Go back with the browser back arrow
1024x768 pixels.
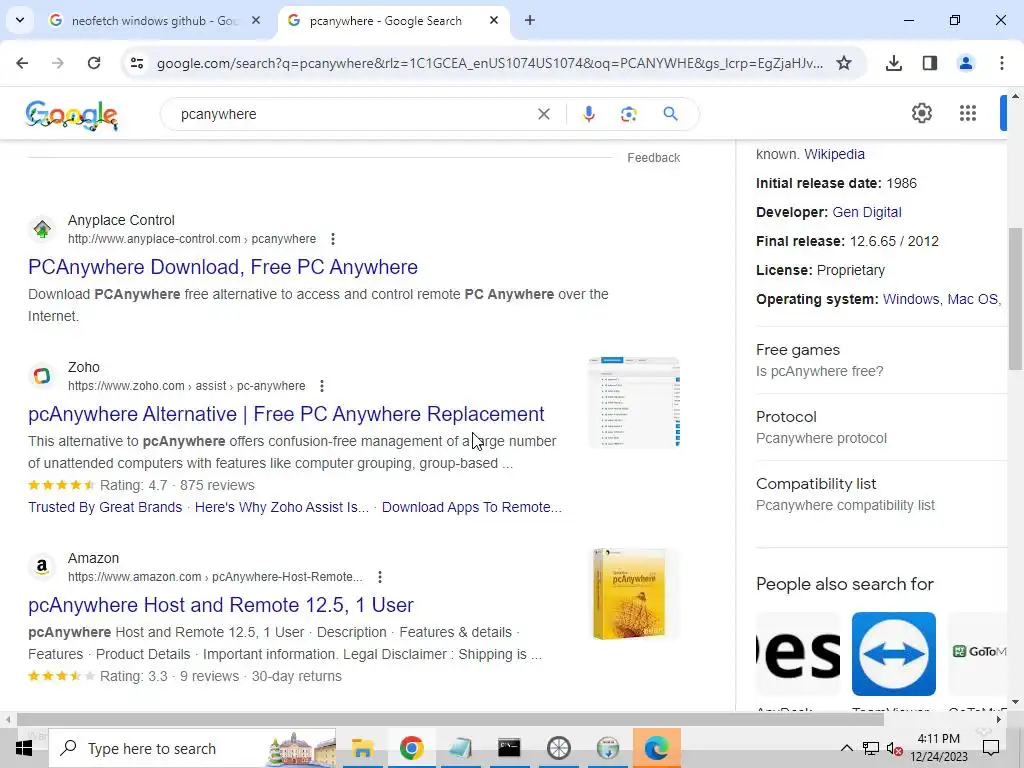coord(22,63)
